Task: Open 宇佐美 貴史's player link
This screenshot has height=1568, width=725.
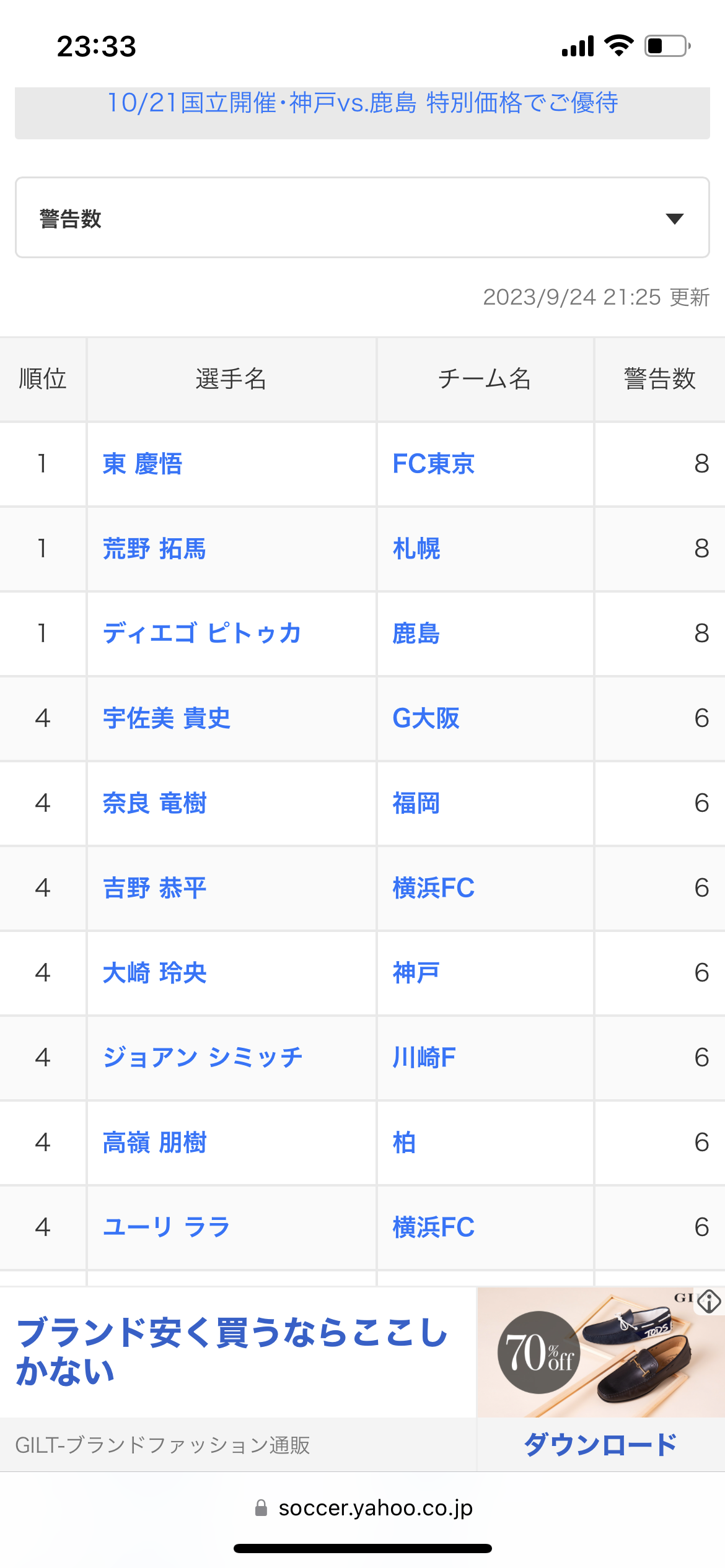Action: 167,718
